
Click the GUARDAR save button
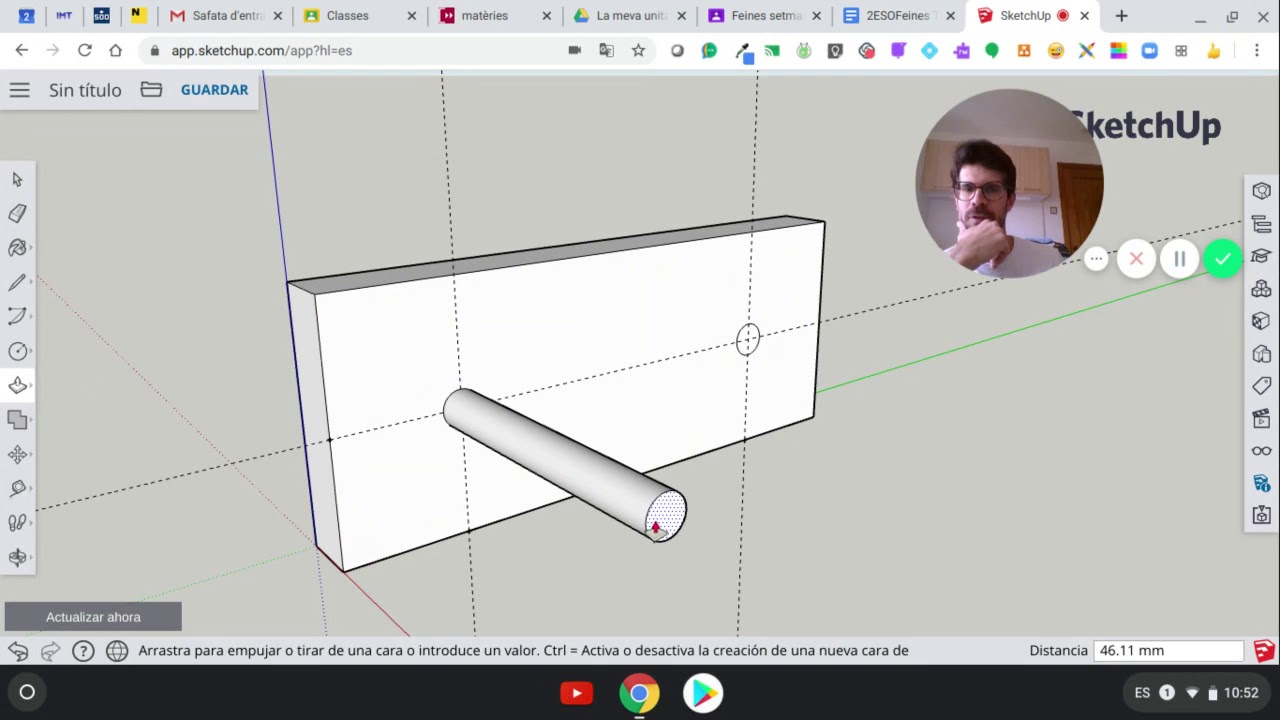pos(214,90)
